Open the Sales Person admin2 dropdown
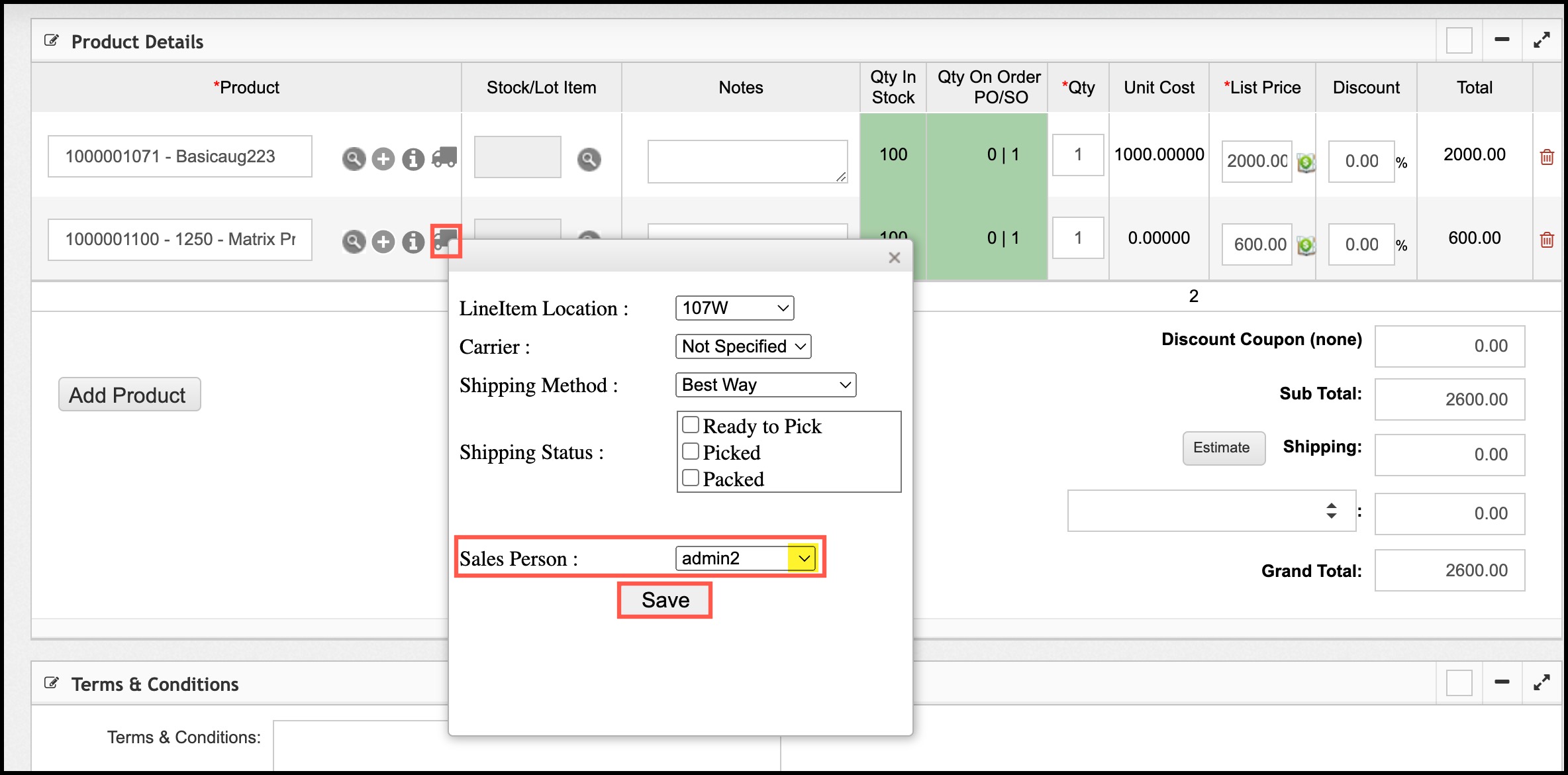 [x=745, y=558]
